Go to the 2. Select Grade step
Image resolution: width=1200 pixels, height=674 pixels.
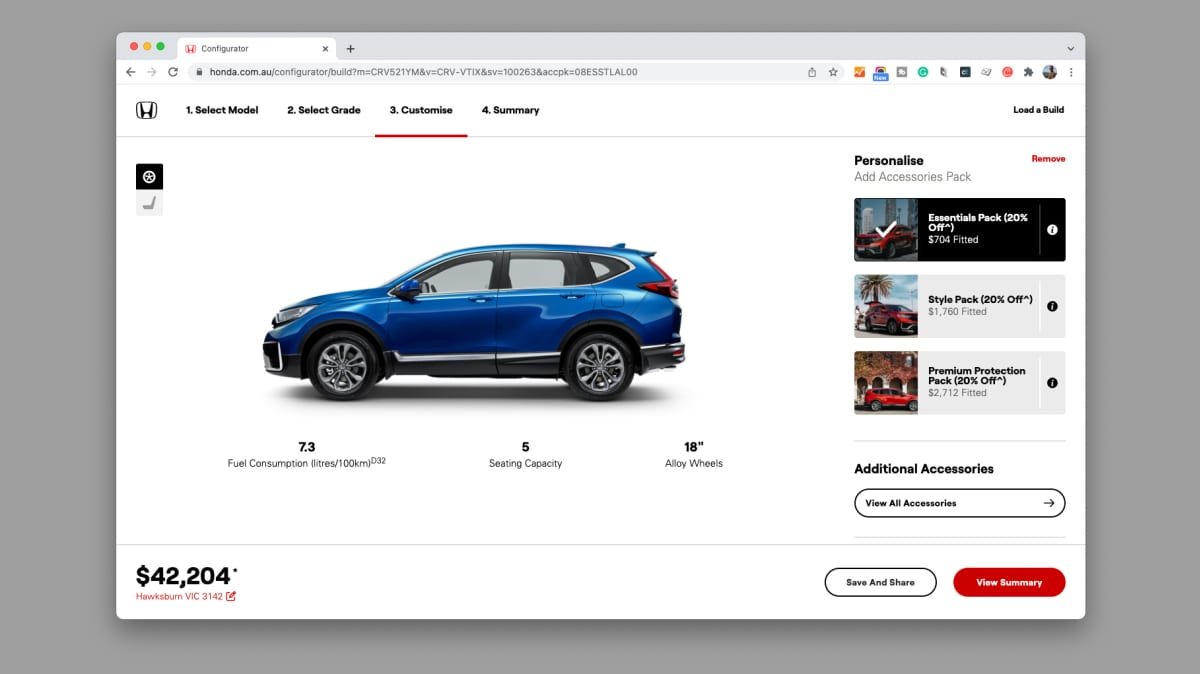tap(324, 110)
